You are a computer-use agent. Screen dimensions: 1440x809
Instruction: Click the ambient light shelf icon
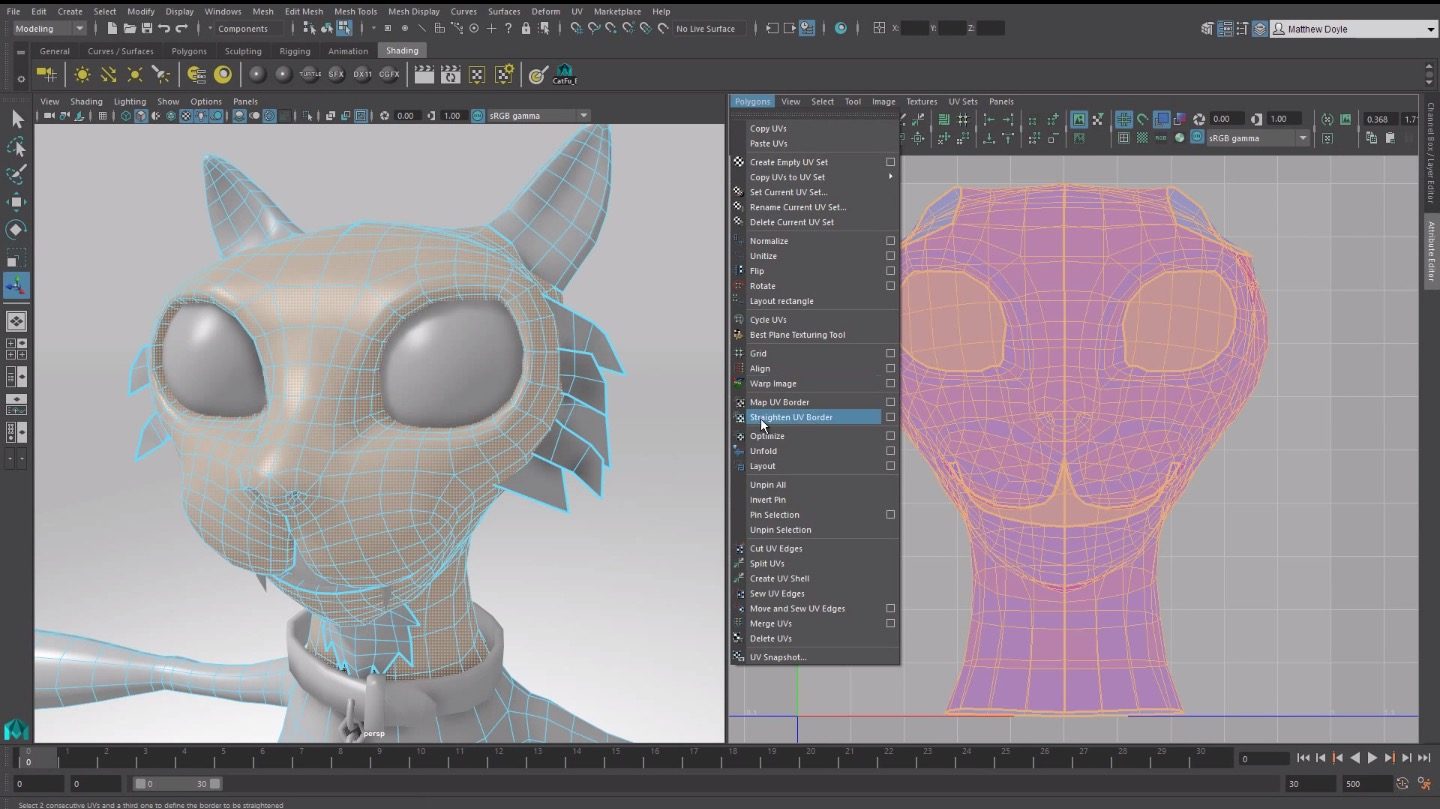(82, 74)
